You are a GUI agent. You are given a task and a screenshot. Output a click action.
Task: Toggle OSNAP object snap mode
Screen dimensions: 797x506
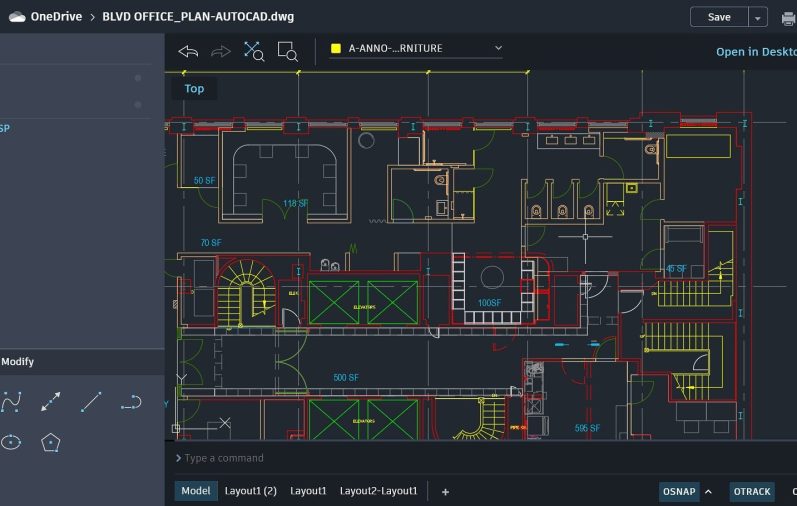click(679, 491)
